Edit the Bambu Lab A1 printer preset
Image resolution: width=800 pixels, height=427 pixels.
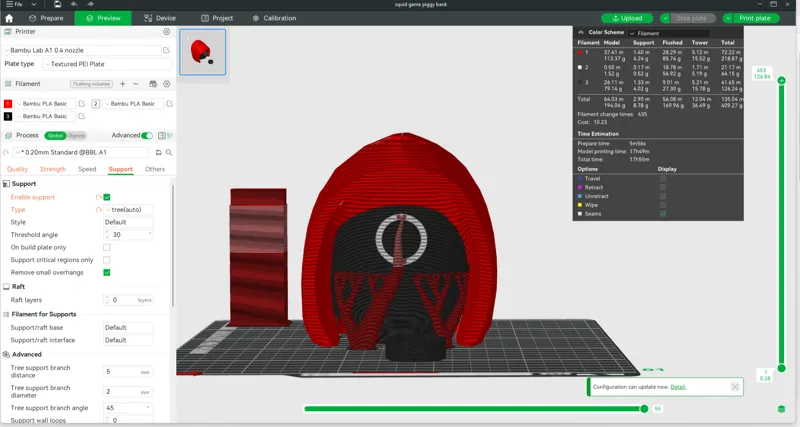[x=166, y=50]
